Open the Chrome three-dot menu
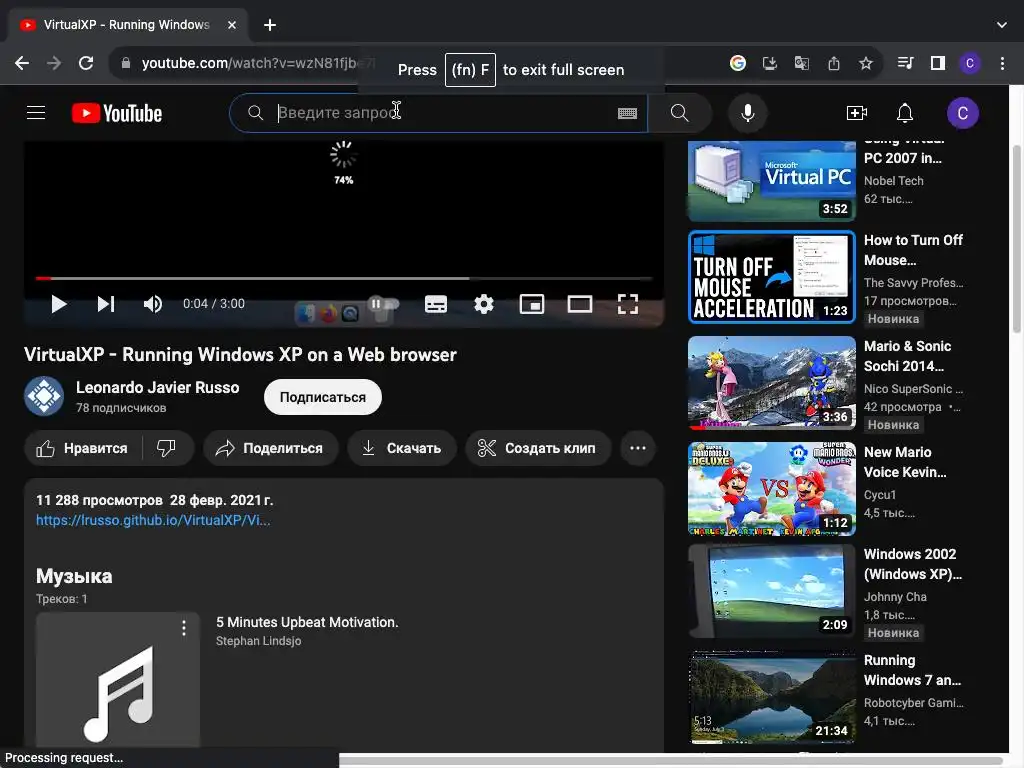The width and height of the screenshot is (1024, 768). (x=1002, y=63)
